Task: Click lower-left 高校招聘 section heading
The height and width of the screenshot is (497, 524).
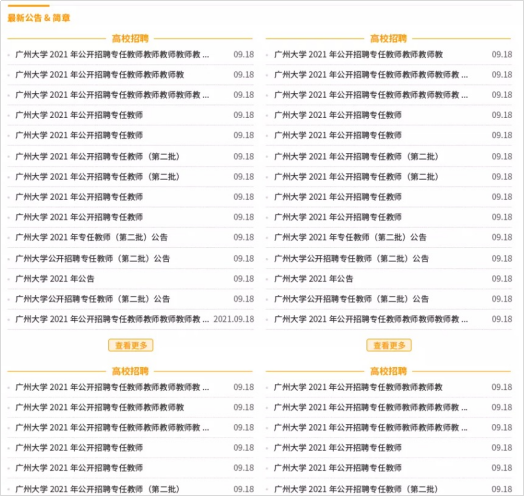Action: (130, 371)
